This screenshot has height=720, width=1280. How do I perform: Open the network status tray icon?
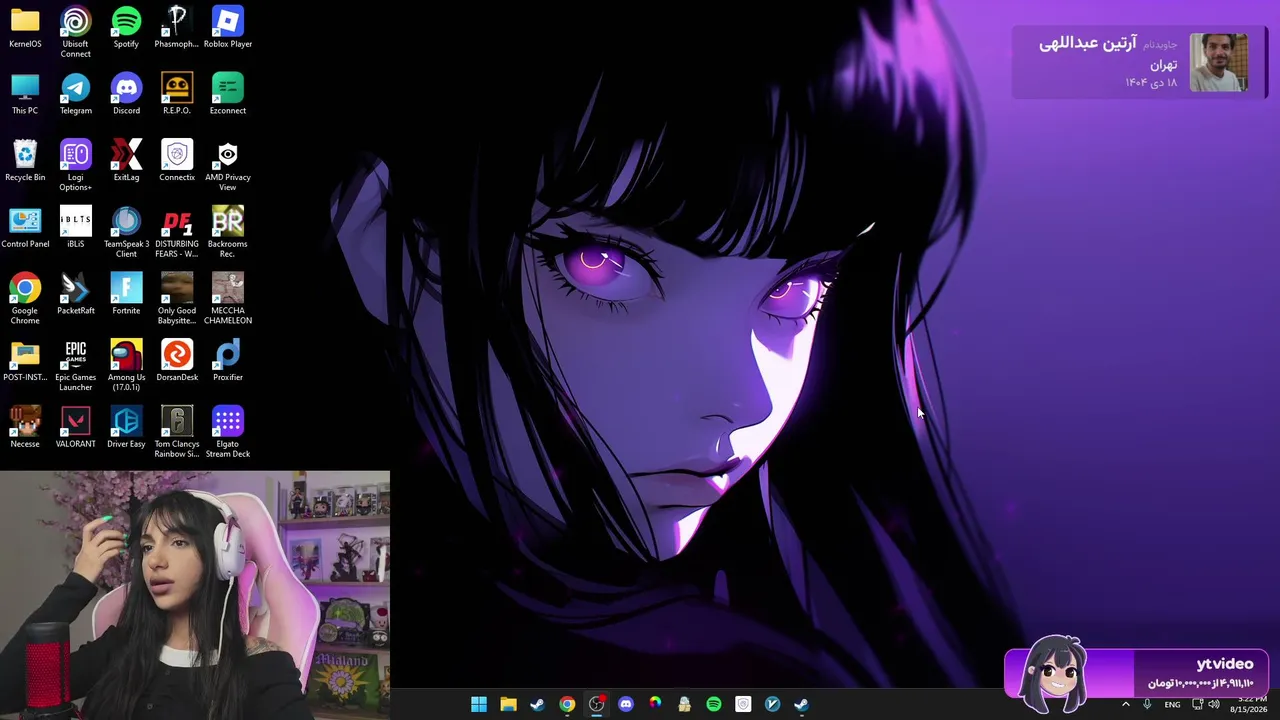(x=1197, y=705)
